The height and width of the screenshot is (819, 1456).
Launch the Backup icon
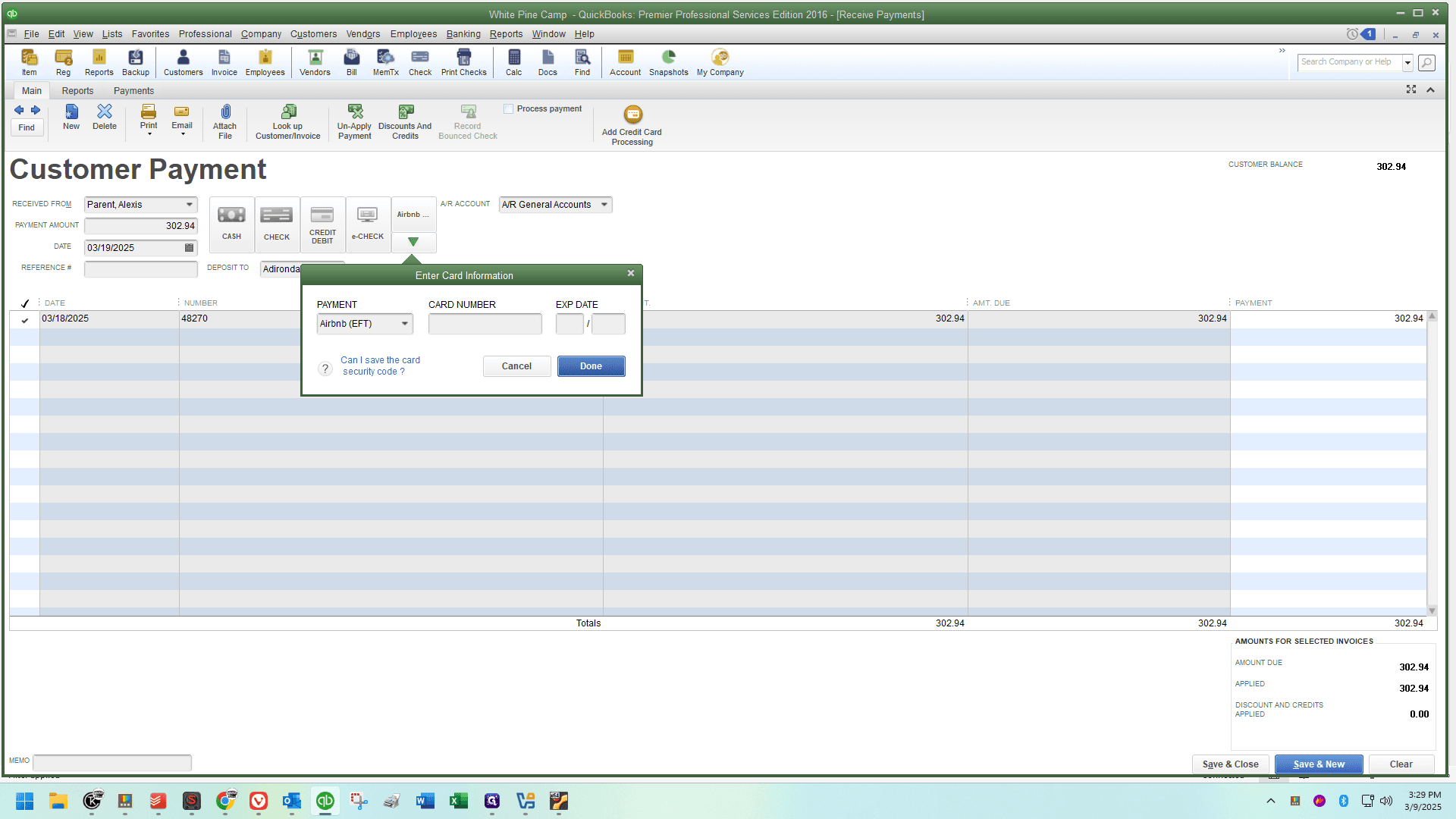pos(136,62)
